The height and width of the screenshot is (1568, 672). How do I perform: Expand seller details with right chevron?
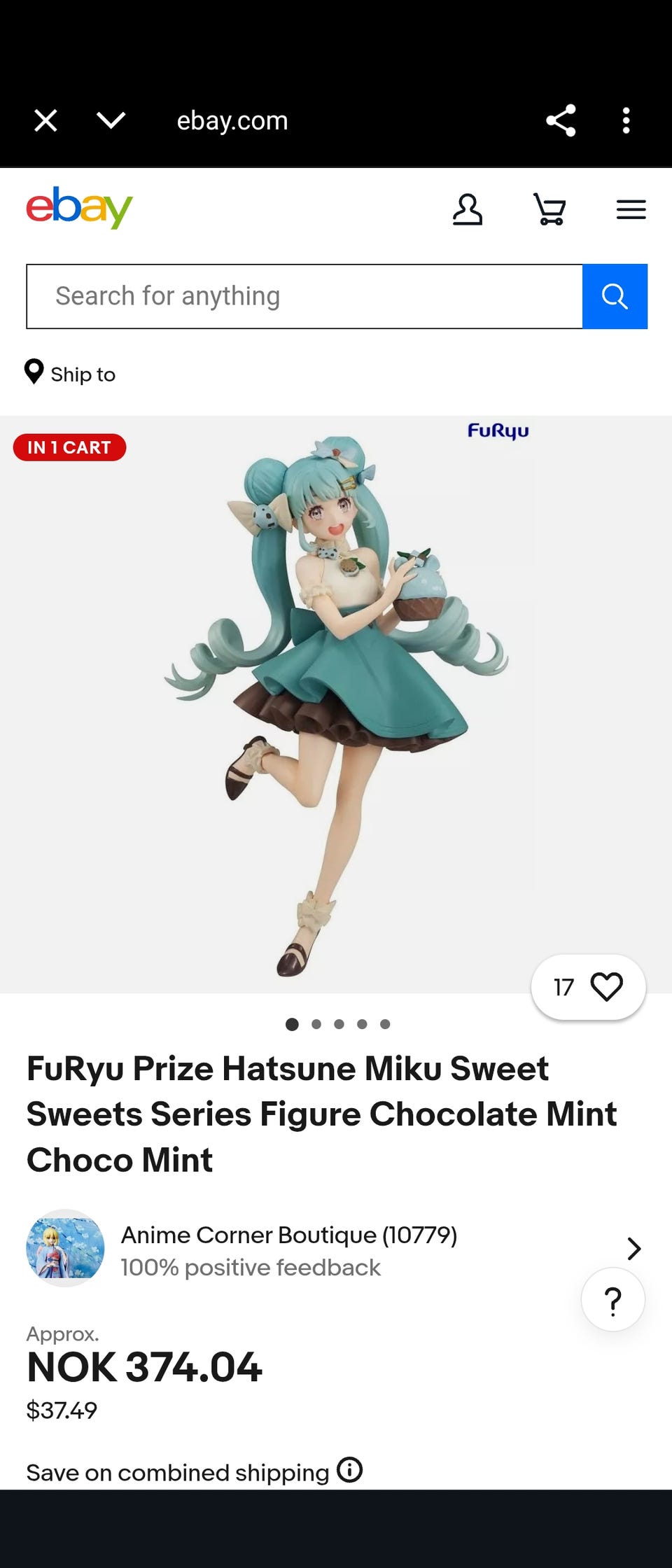click(633, 1249)
